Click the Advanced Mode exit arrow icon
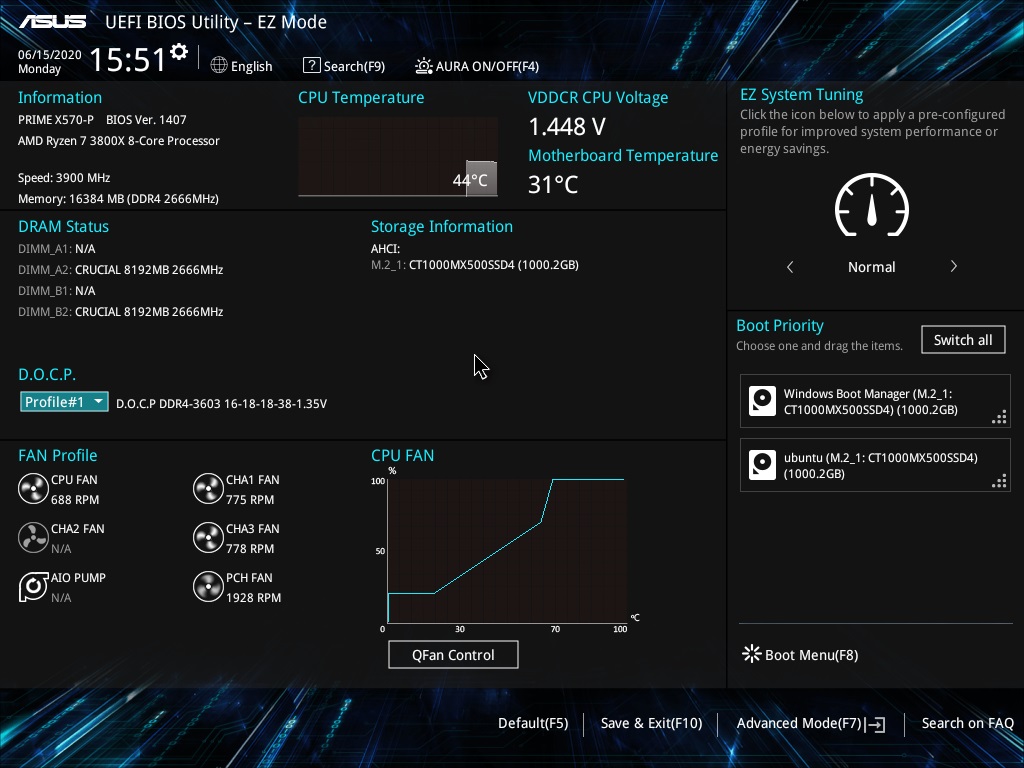Screen dimensions: 1024x768 click(x=875, y=724)
